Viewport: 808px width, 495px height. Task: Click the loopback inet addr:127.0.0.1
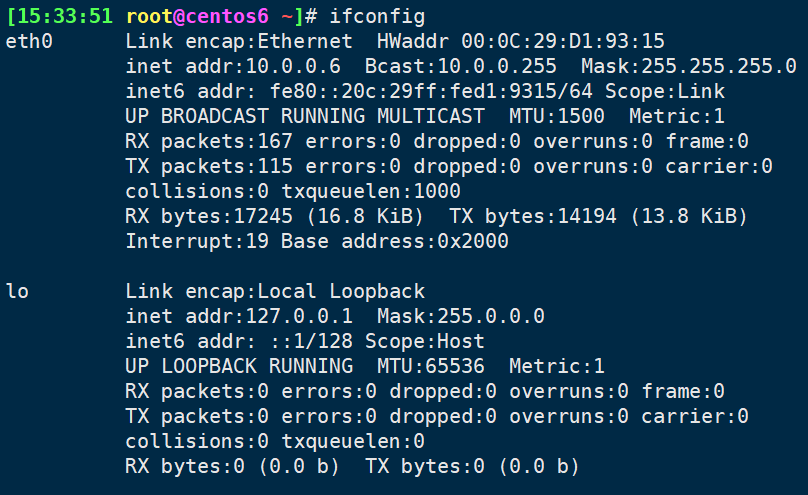(239, 316)
